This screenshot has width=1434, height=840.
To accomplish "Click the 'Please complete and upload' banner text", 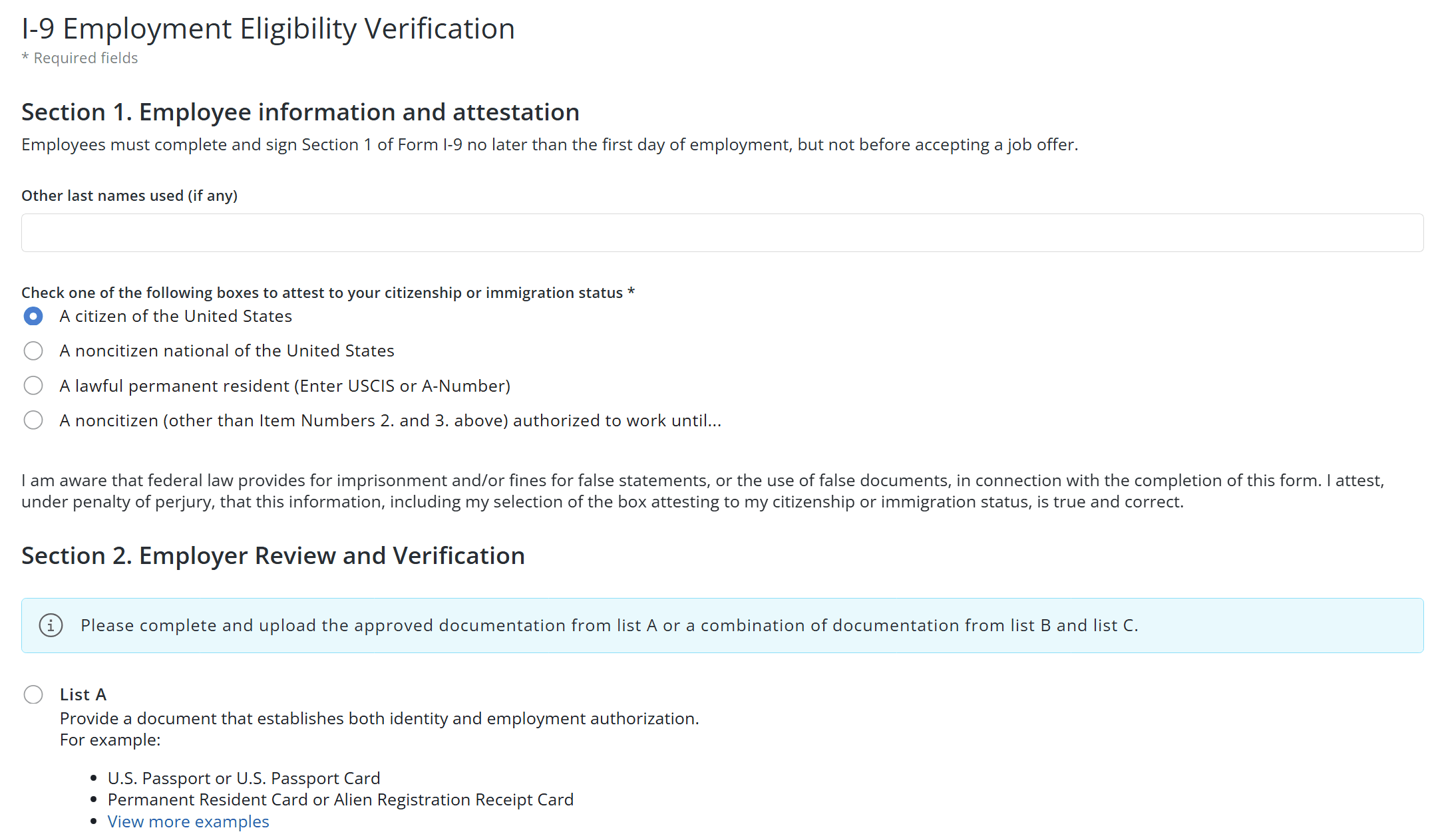I will 609,625.
